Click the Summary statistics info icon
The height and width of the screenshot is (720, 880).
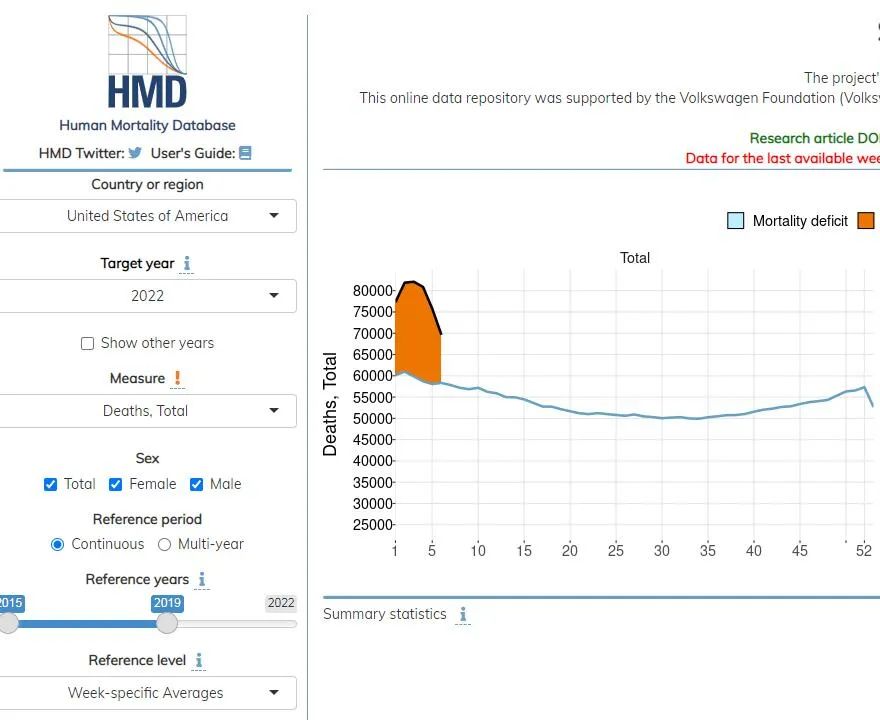pyautogui.click(x=463, y=615)
